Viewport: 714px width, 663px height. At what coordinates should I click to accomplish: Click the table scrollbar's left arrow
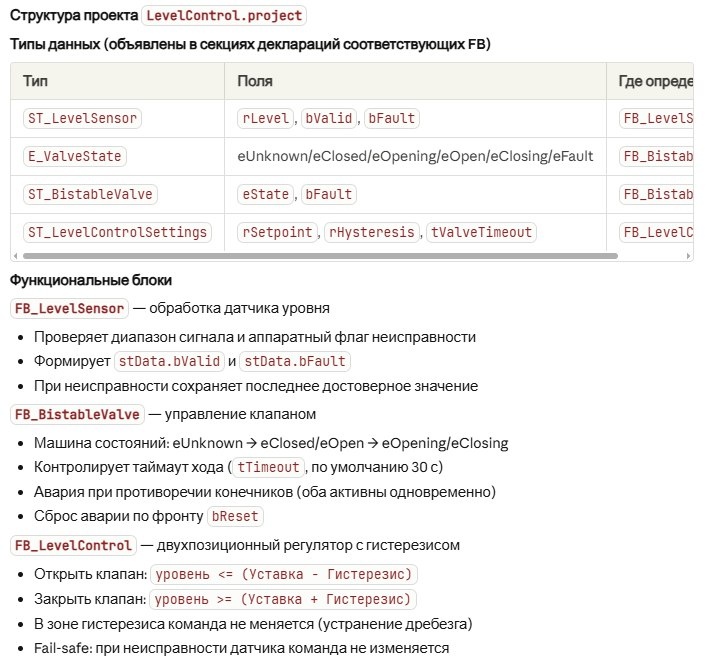pos(15,256)
